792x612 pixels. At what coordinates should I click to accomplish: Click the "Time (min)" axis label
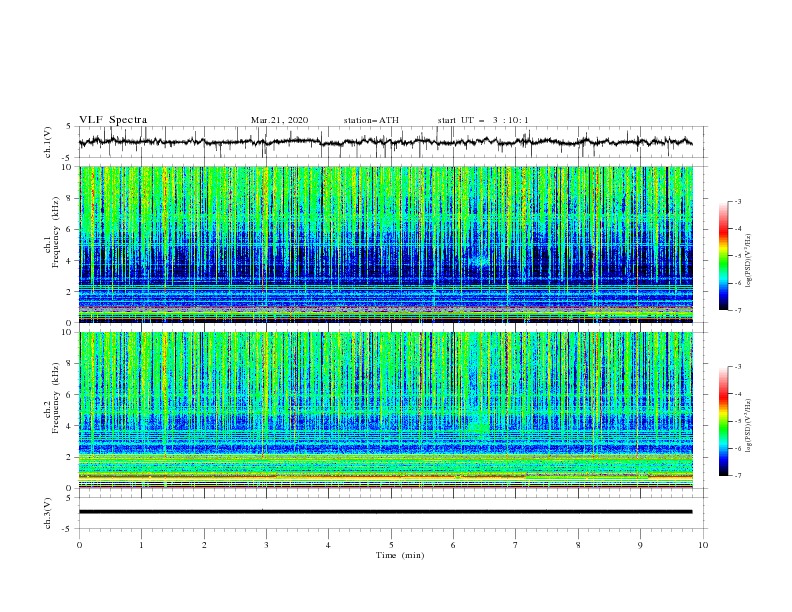[400, 555]
